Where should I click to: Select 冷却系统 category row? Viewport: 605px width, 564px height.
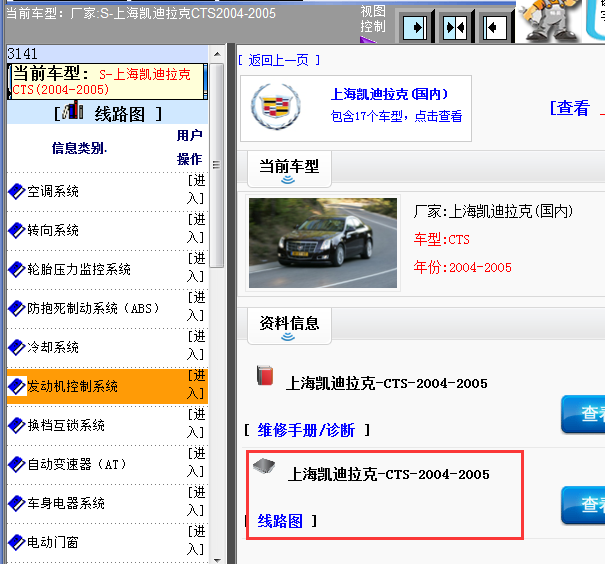tap(108, 348)
